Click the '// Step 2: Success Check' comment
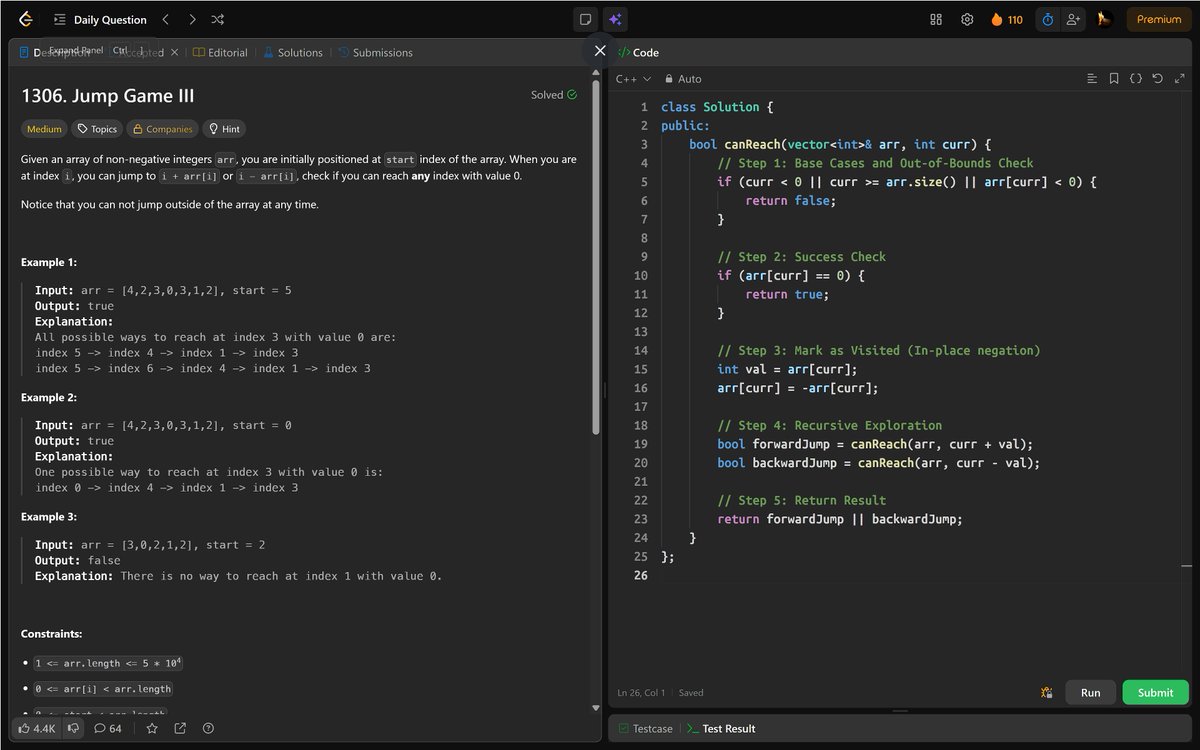The image size is (1200, 750). (x=802, y=257)
